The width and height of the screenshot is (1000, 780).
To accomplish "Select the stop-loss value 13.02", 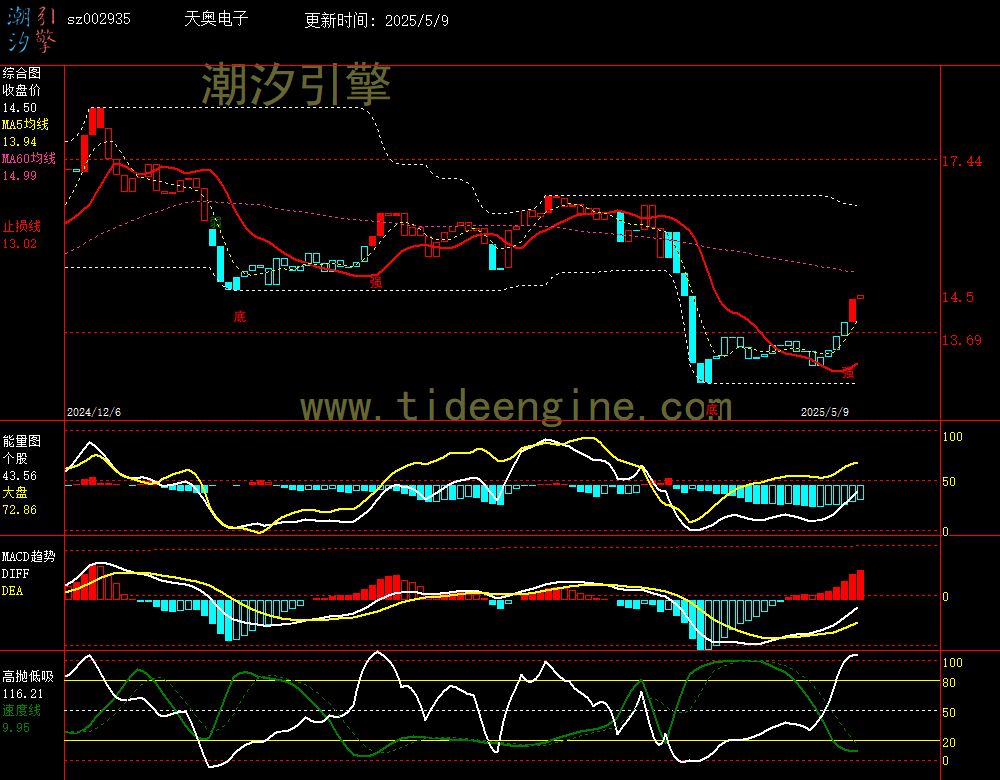I will (x=20, y=244).
